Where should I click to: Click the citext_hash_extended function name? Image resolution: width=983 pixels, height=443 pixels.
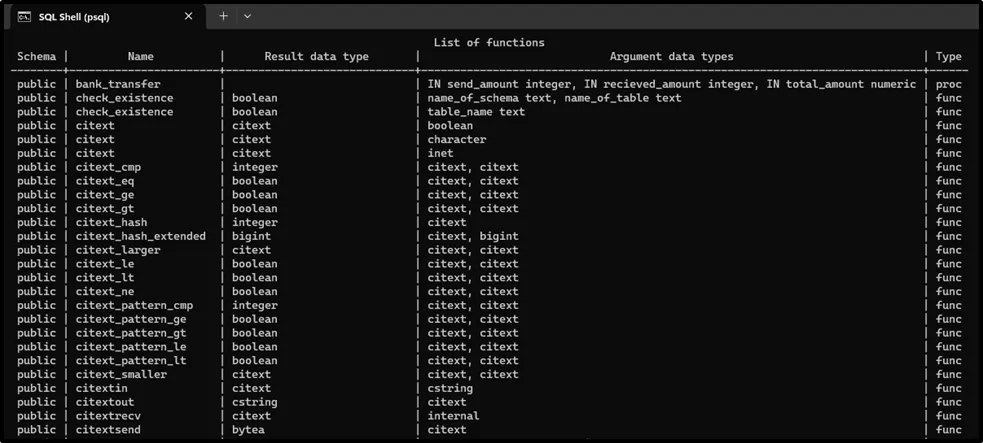point(140,236)
